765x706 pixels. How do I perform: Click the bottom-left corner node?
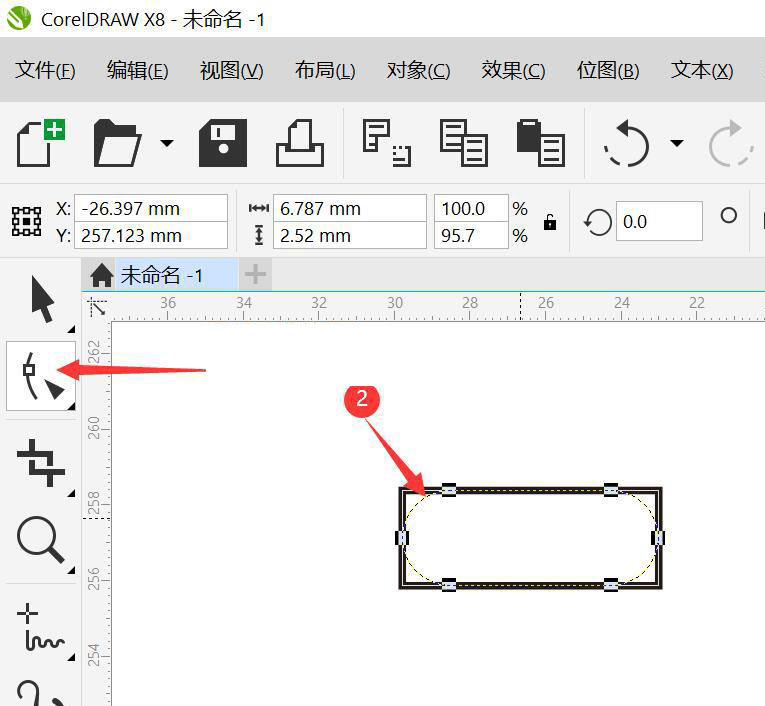click(x=449, y=585)
